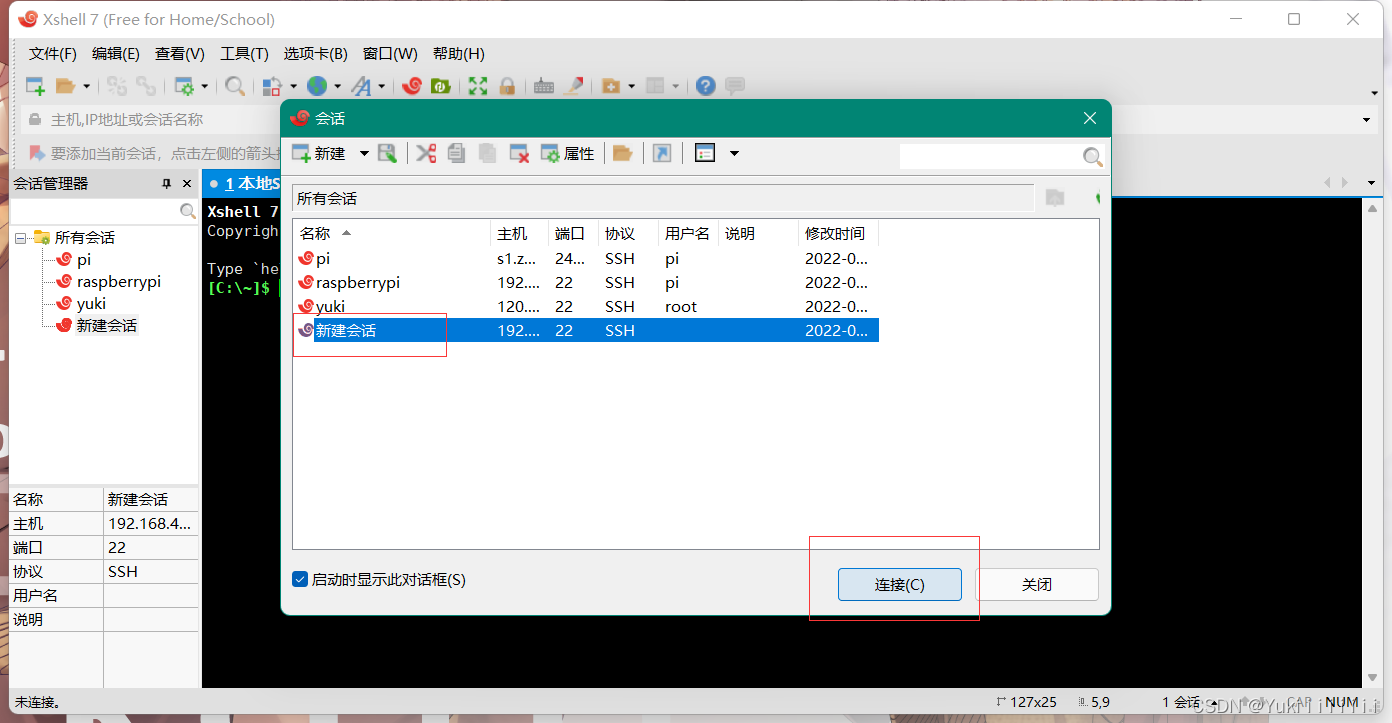Open the address bar dropdown arrow at right
Screen dimensions: 1392x723
coord(1367,120)
